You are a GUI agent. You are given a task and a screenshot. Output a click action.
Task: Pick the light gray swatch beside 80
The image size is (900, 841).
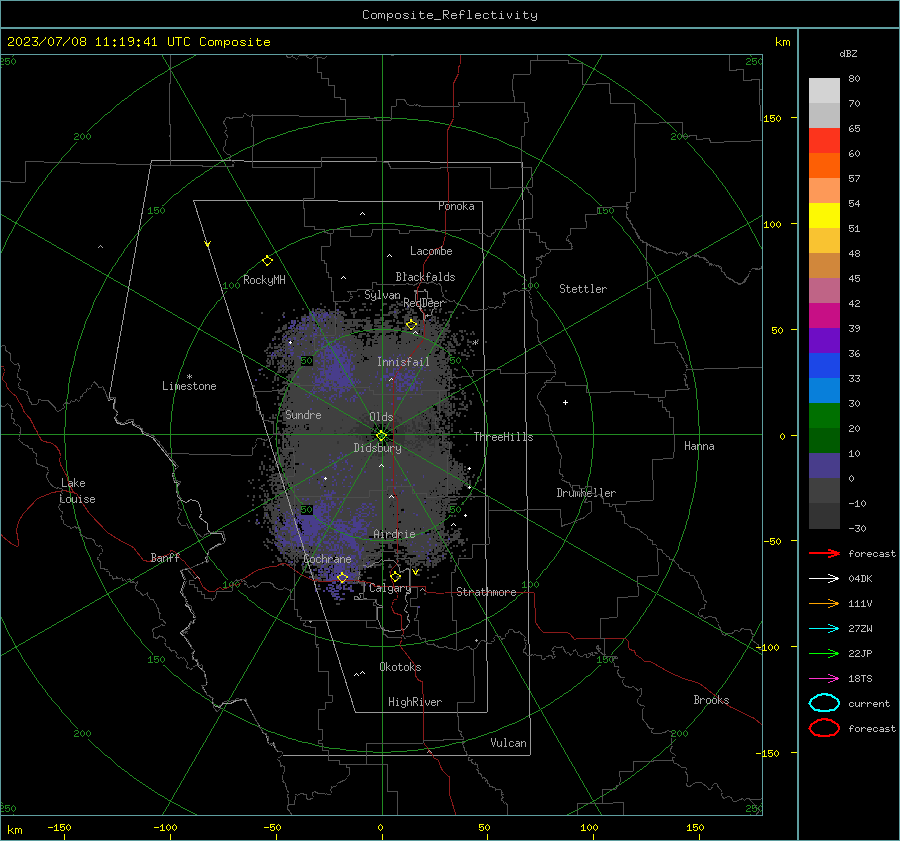point(824,91)
